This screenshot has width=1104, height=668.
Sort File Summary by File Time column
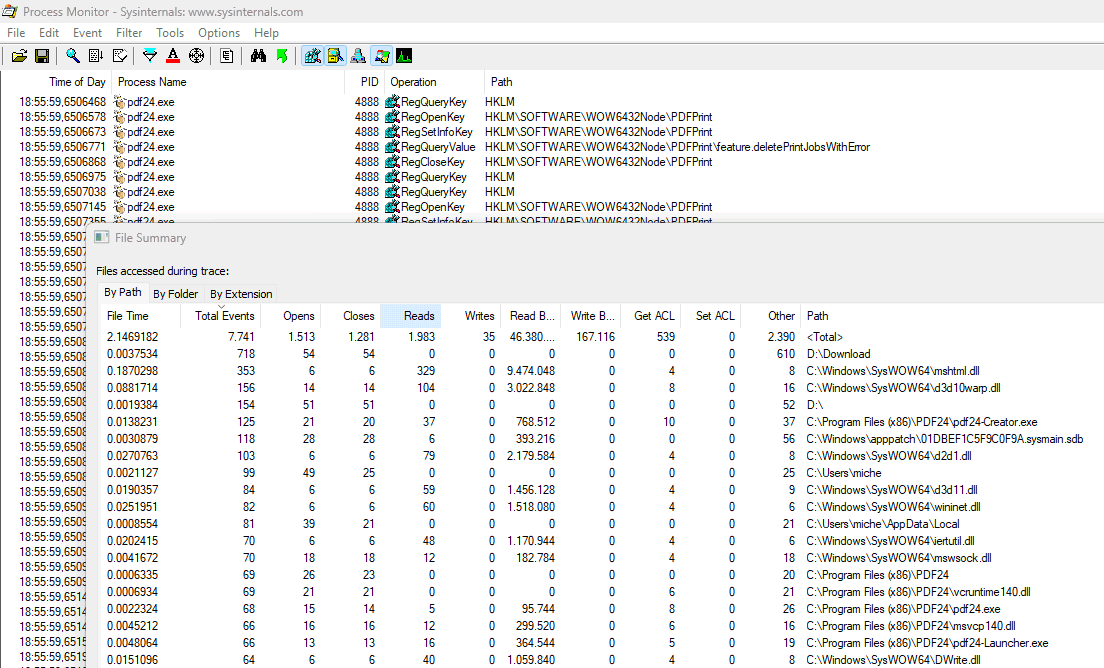tap(139, 316)
